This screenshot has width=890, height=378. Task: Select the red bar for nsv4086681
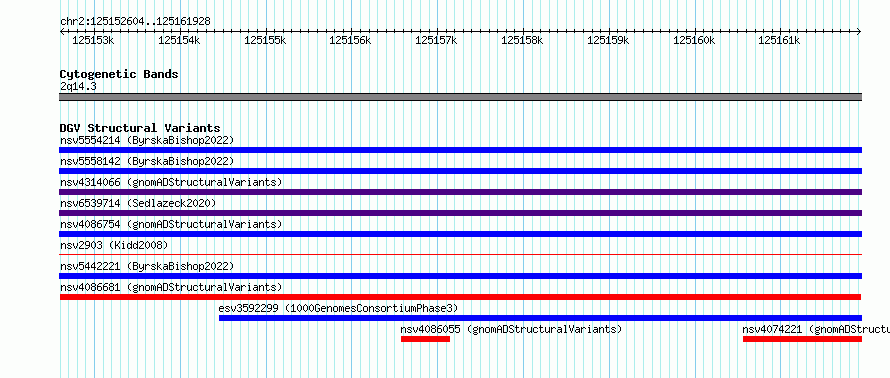[x=460, y=297]
